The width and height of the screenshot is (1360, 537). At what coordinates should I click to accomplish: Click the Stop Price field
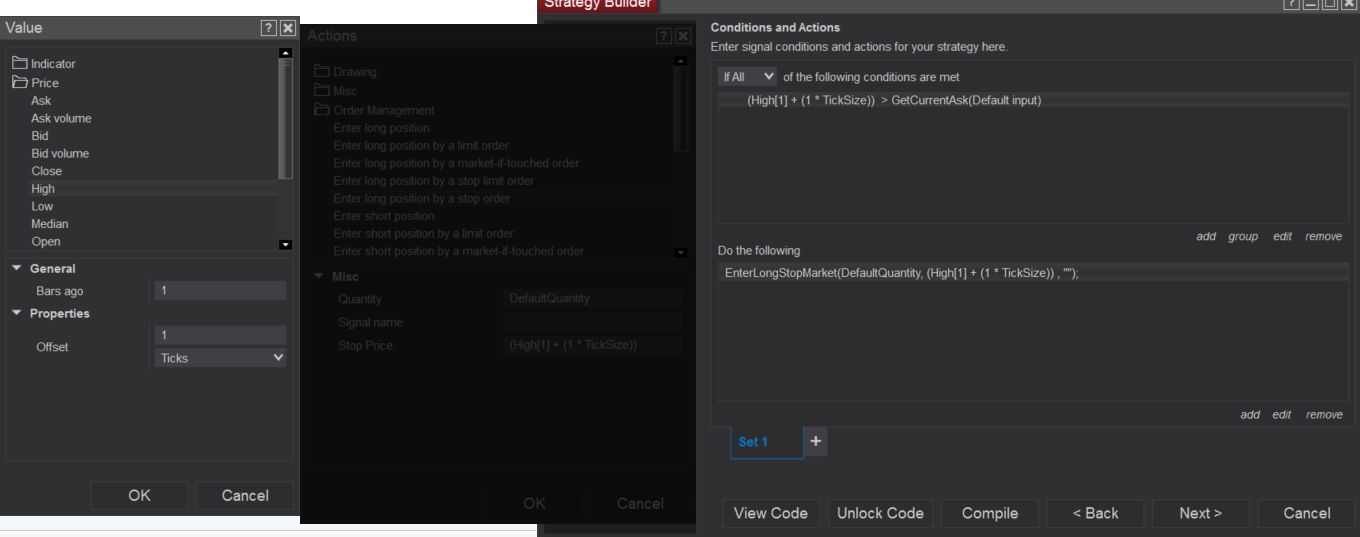coord(593,345)
